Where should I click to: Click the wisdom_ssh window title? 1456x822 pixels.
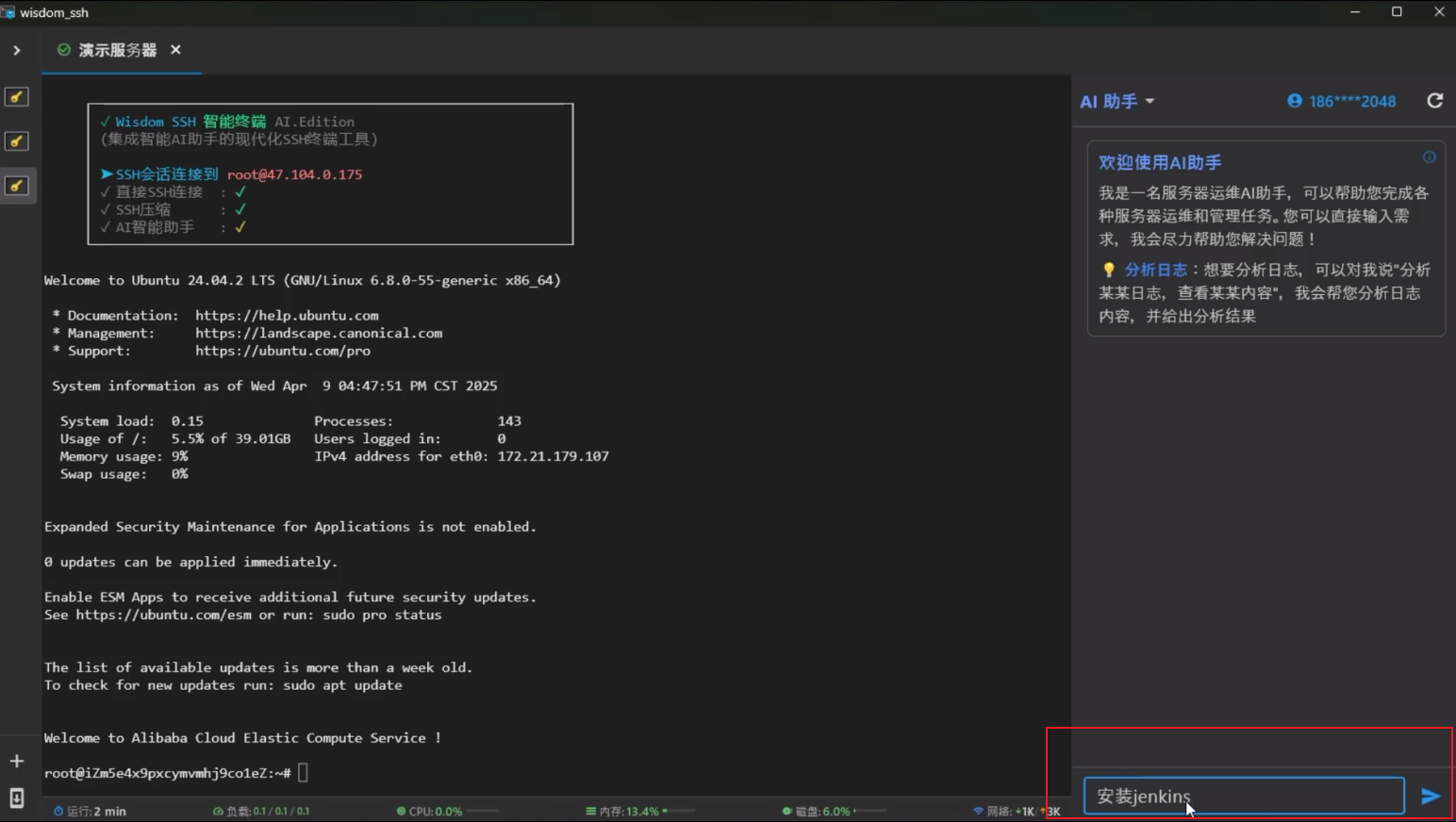coord(54,12)
